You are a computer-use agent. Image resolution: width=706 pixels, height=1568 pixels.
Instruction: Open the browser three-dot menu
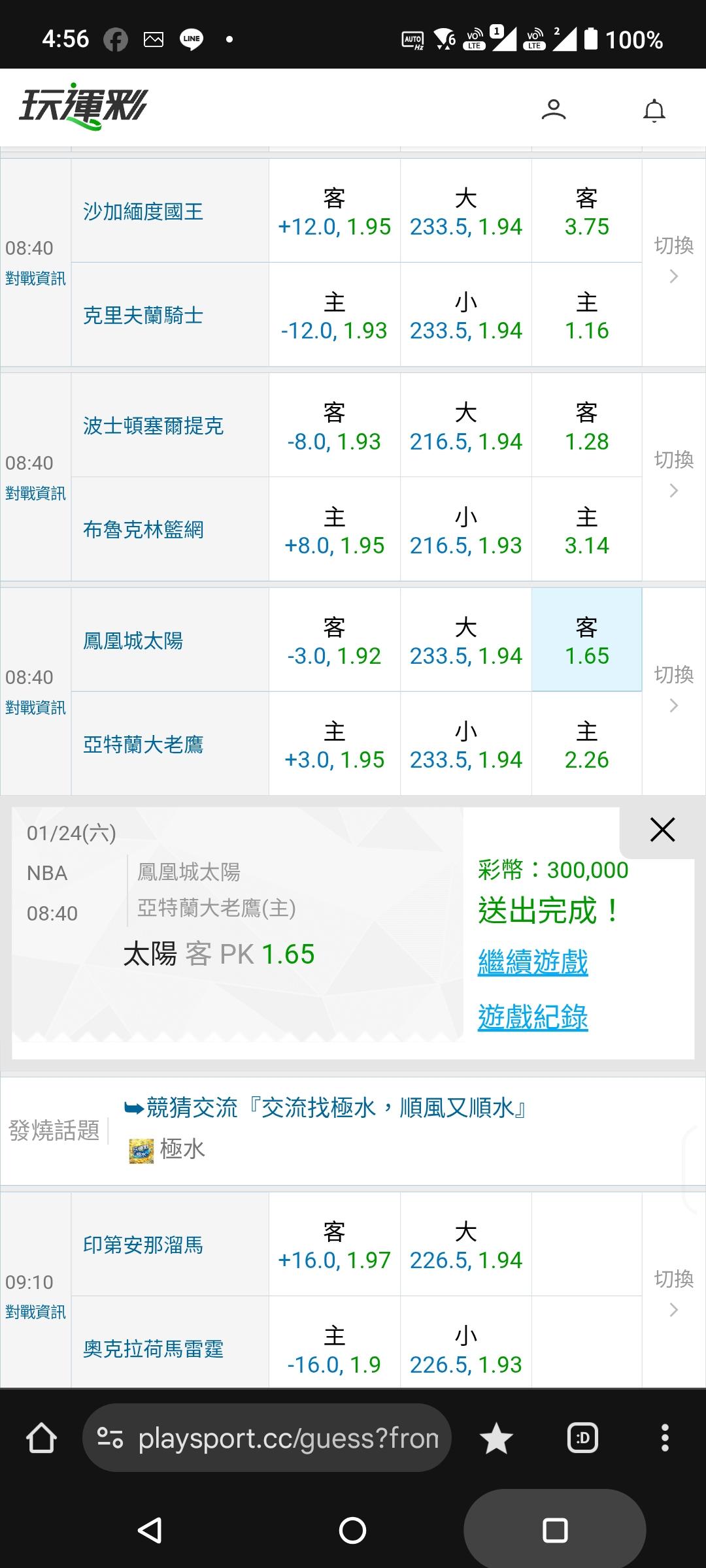665,1438
